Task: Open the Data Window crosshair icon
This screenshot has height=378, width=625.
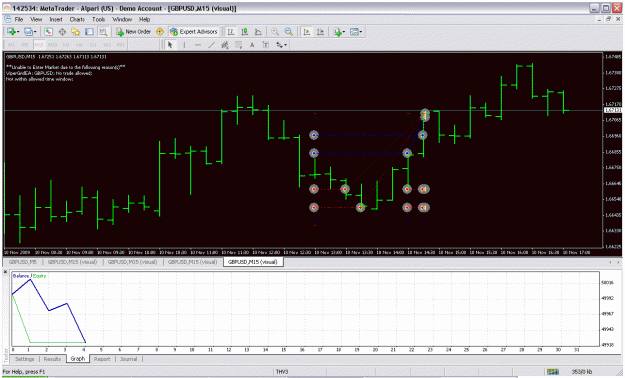Action: [62, 32]
